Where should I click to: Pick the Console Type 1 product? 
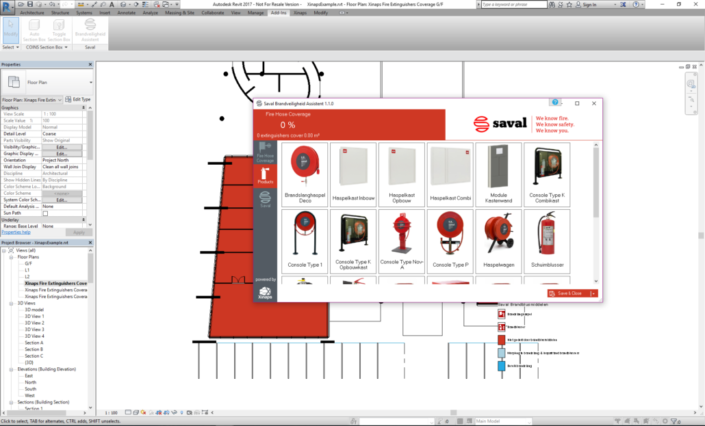point(305,242)
